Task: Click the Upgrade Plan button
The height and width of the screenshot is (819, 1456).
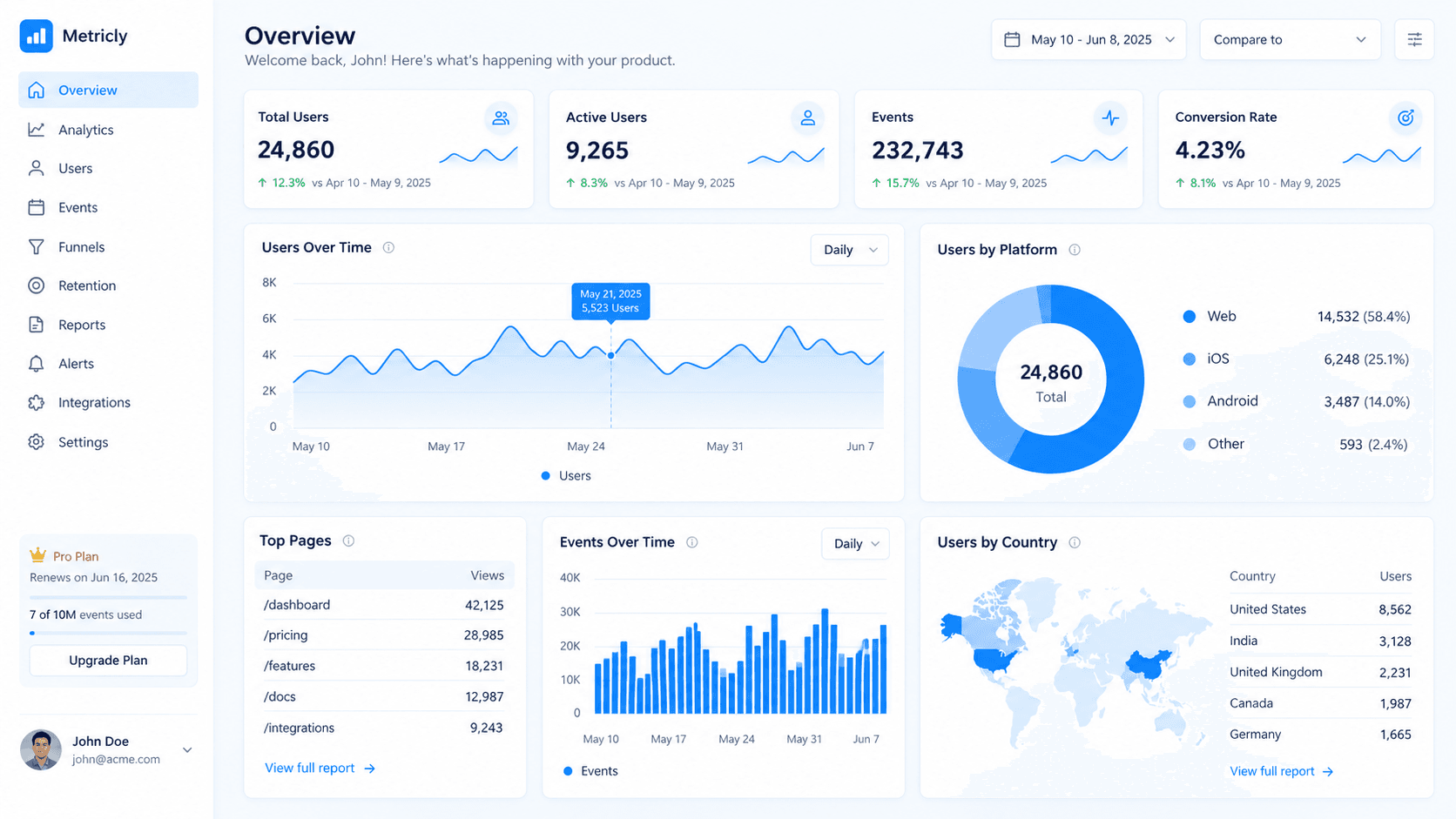Action: click(108, 660)
